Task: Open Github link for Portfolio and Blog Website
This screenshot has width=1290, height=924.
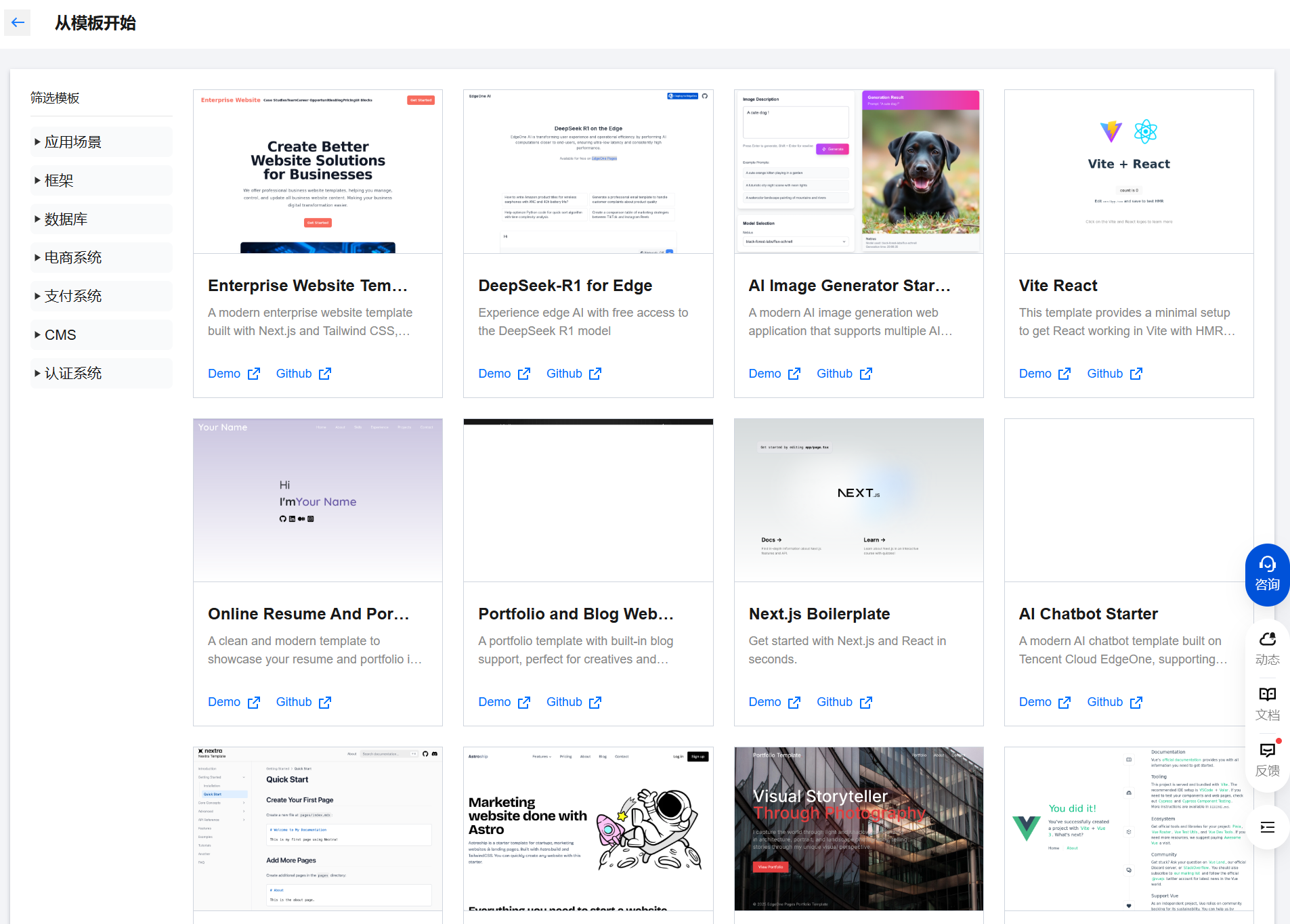Action: pos(564,702)
